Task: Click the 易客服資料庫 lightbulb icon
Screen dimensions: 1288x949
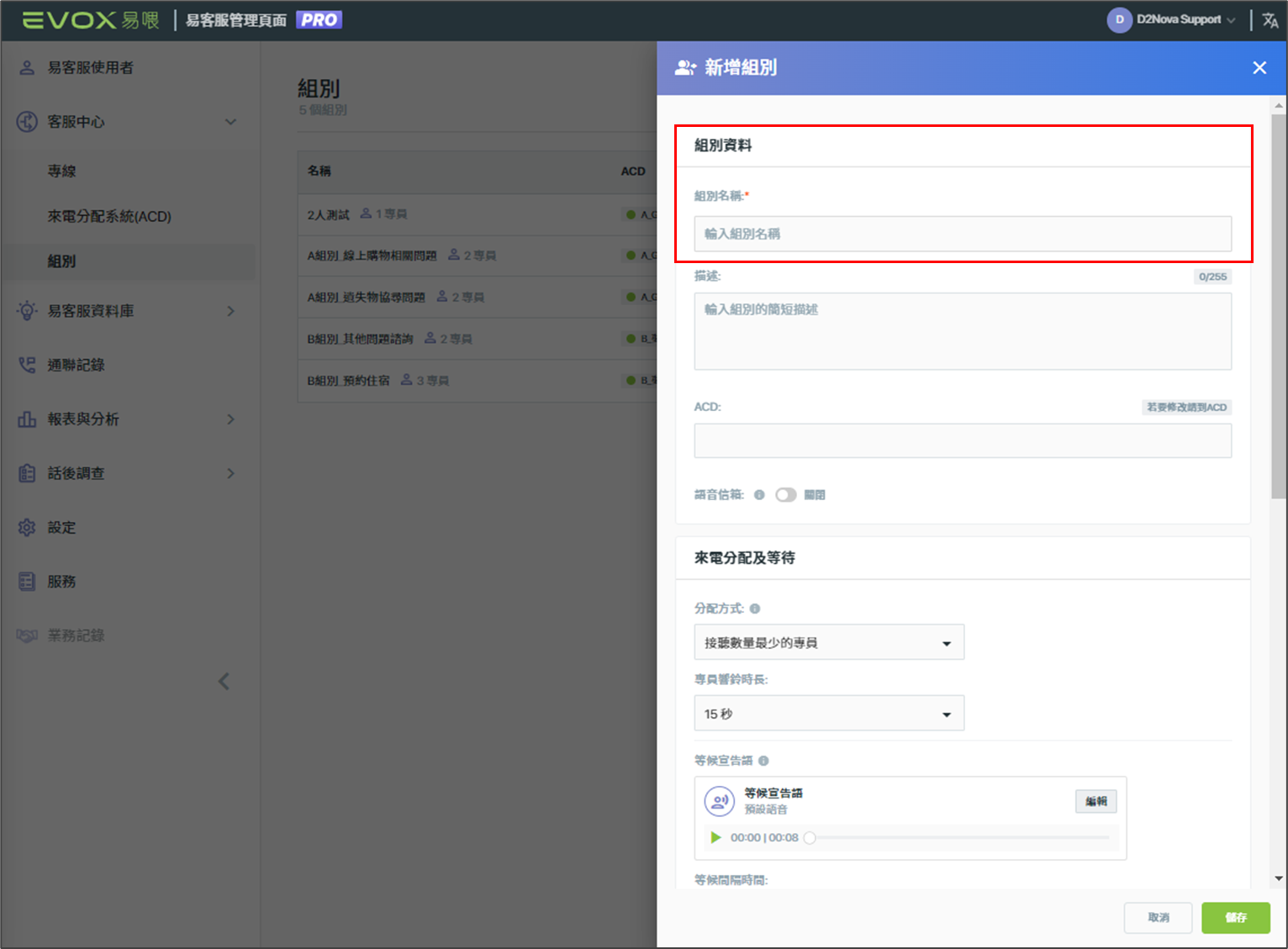Action: 27,311
